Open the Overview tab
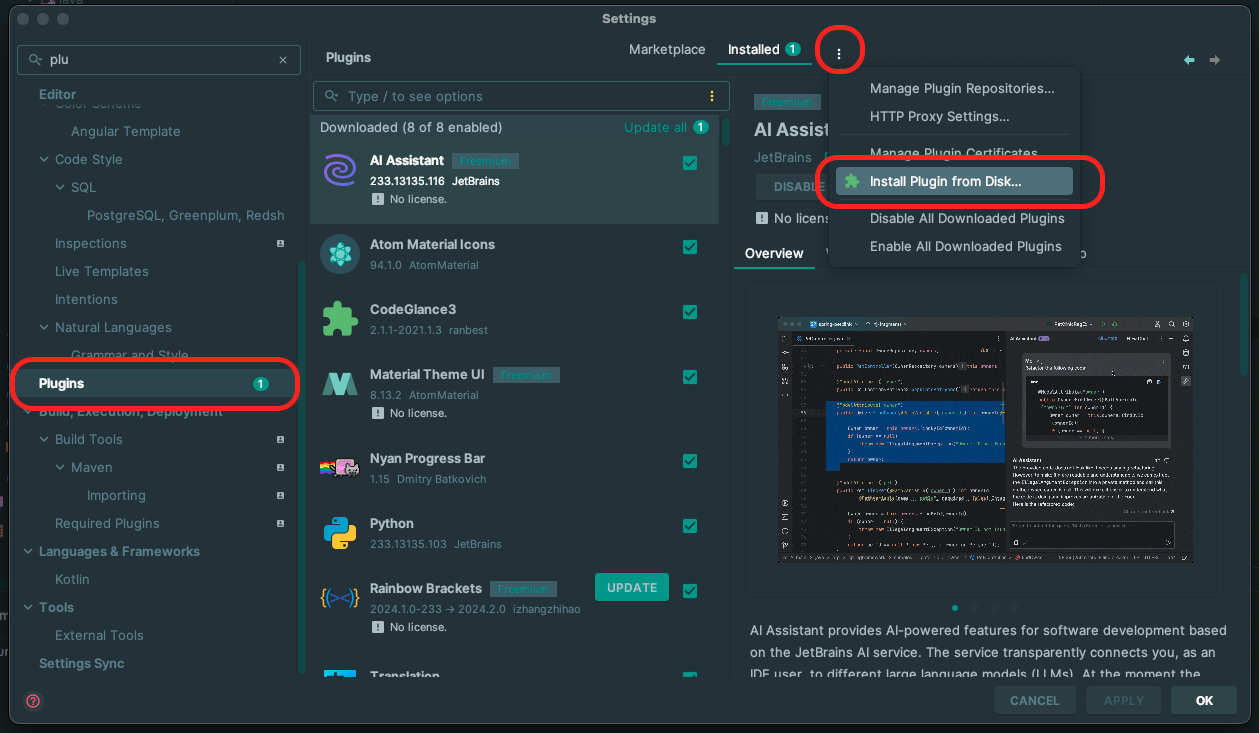Image resolution: width=1259 pixels, height=733 pixels. click(x=774, y=253)
